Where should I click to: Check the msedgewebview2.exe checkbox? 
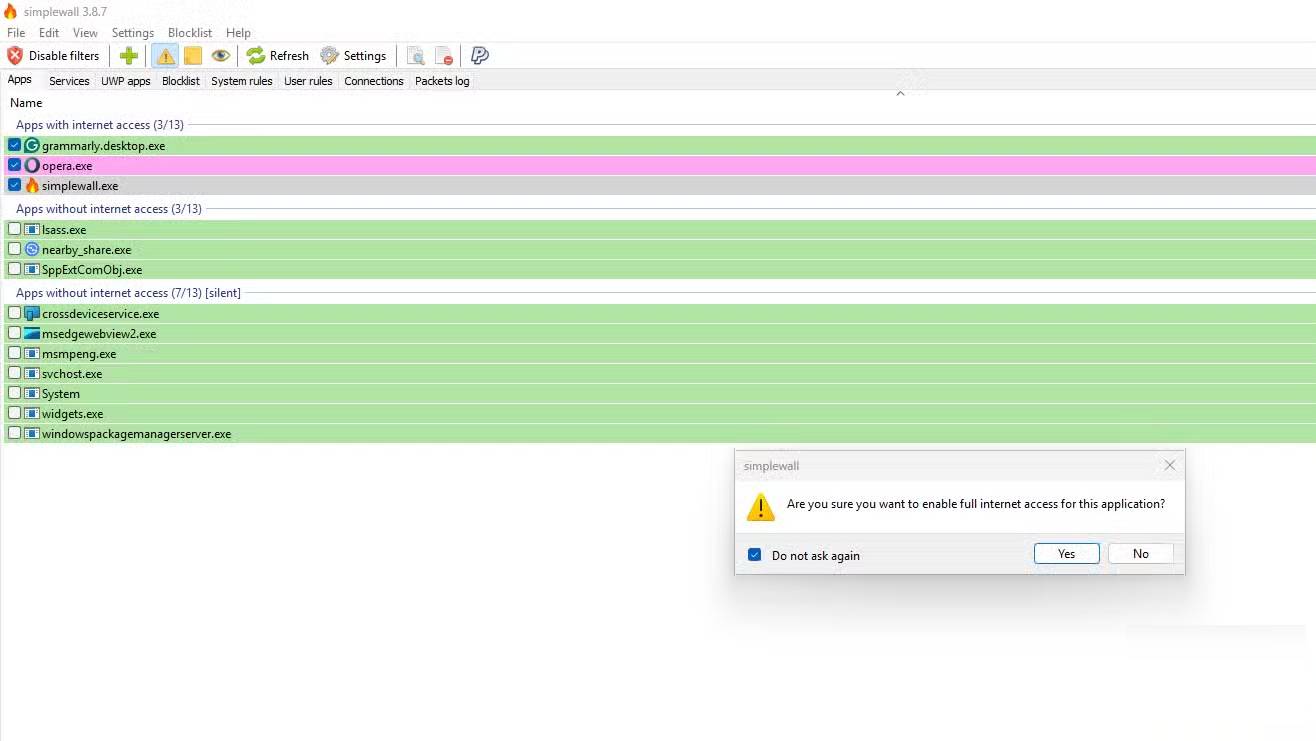pos(14,333)
